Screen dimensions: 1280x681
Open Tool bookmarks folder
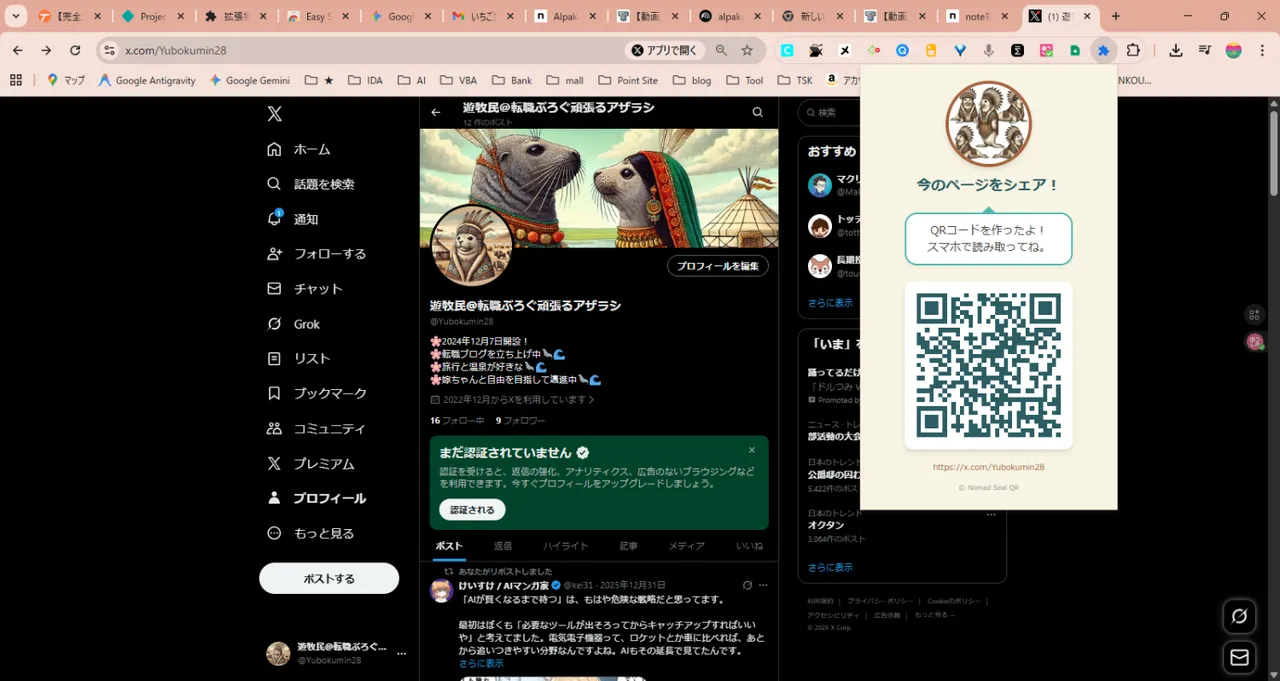click(x=744, y=80)
